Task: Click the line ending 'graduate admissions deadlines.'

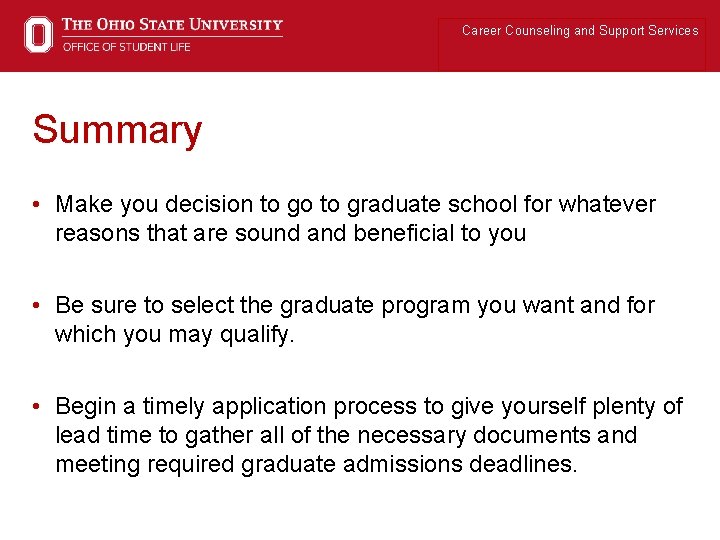Action: (316, 465)
